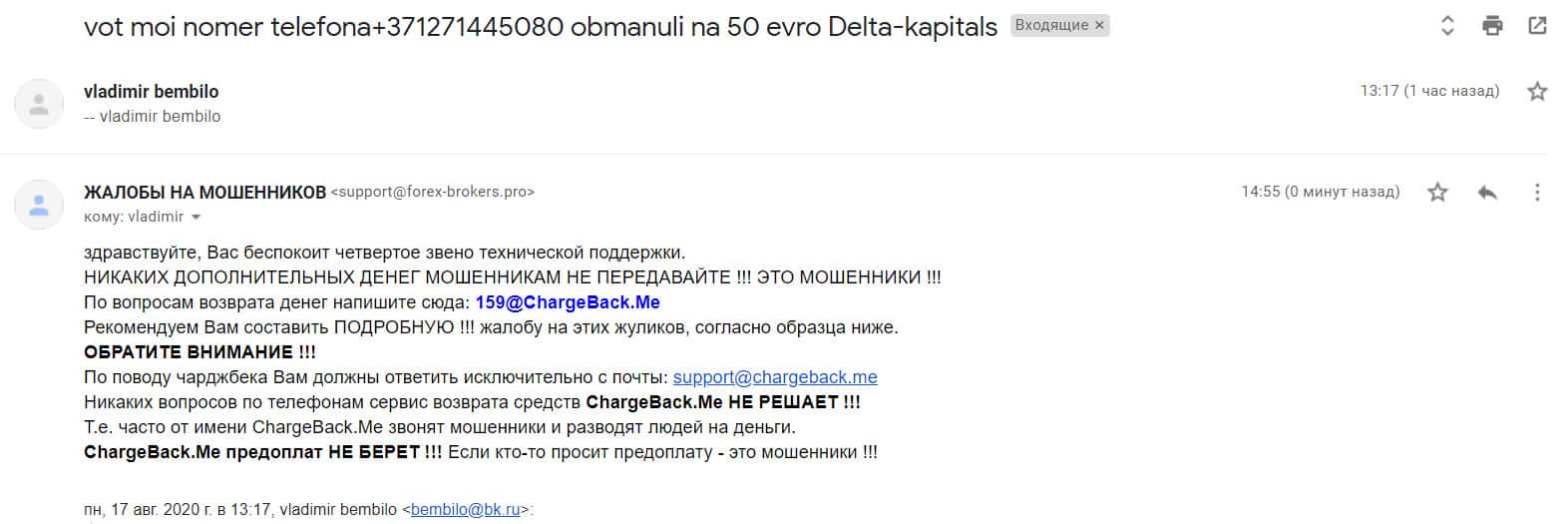Expand all messages in the thread
Screen dimensions: 1568x524
click(x=1447, y=26)
